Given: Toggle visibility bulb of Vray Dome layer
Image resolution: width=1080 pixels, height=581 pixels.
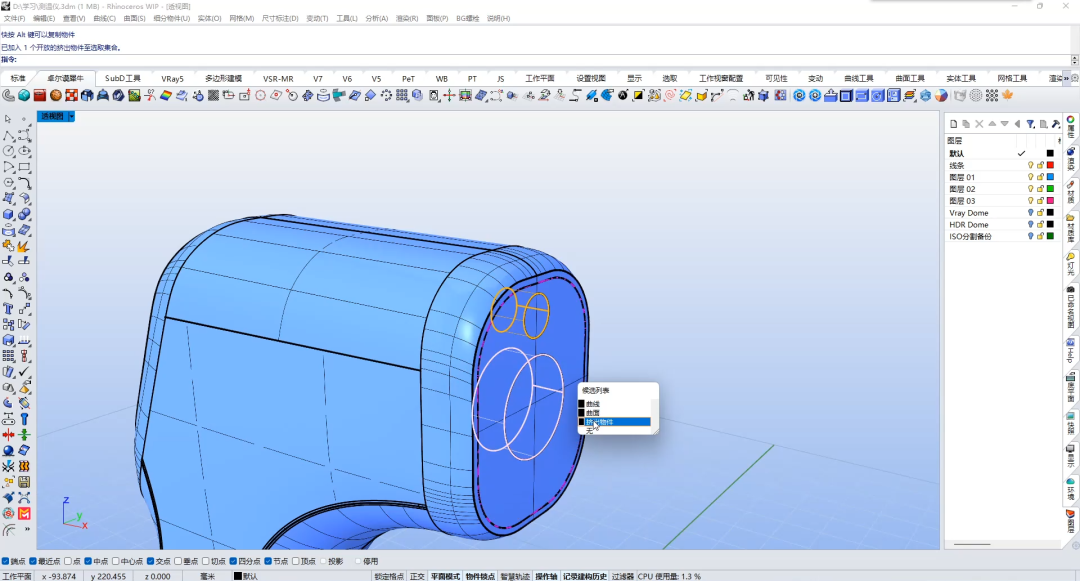Looking at the screenshot, I should [x=1030, y=213].
